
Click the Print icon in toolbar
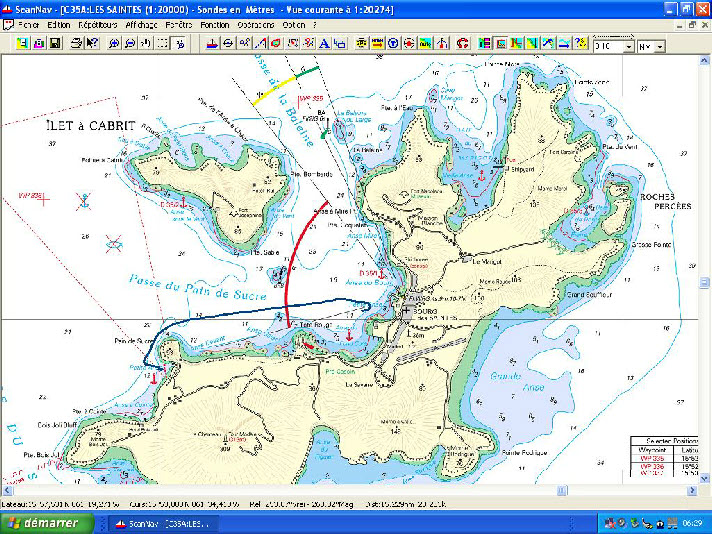tap(73, 44)
